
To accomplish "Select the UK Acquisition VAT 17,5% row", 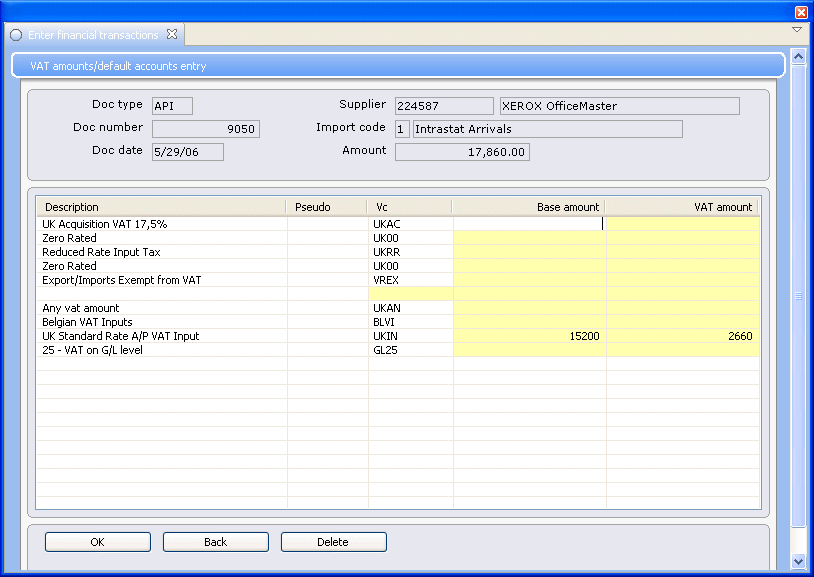I will click(x=160, y=224).
